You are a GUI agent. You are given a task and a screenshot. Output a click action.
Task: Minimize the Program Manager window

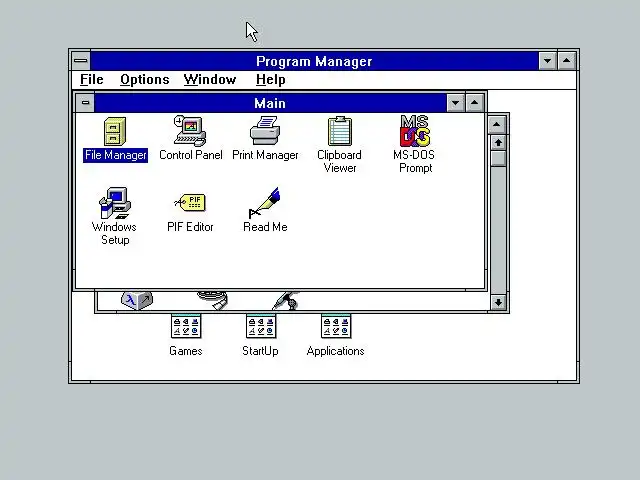click(x=547, y=61)
